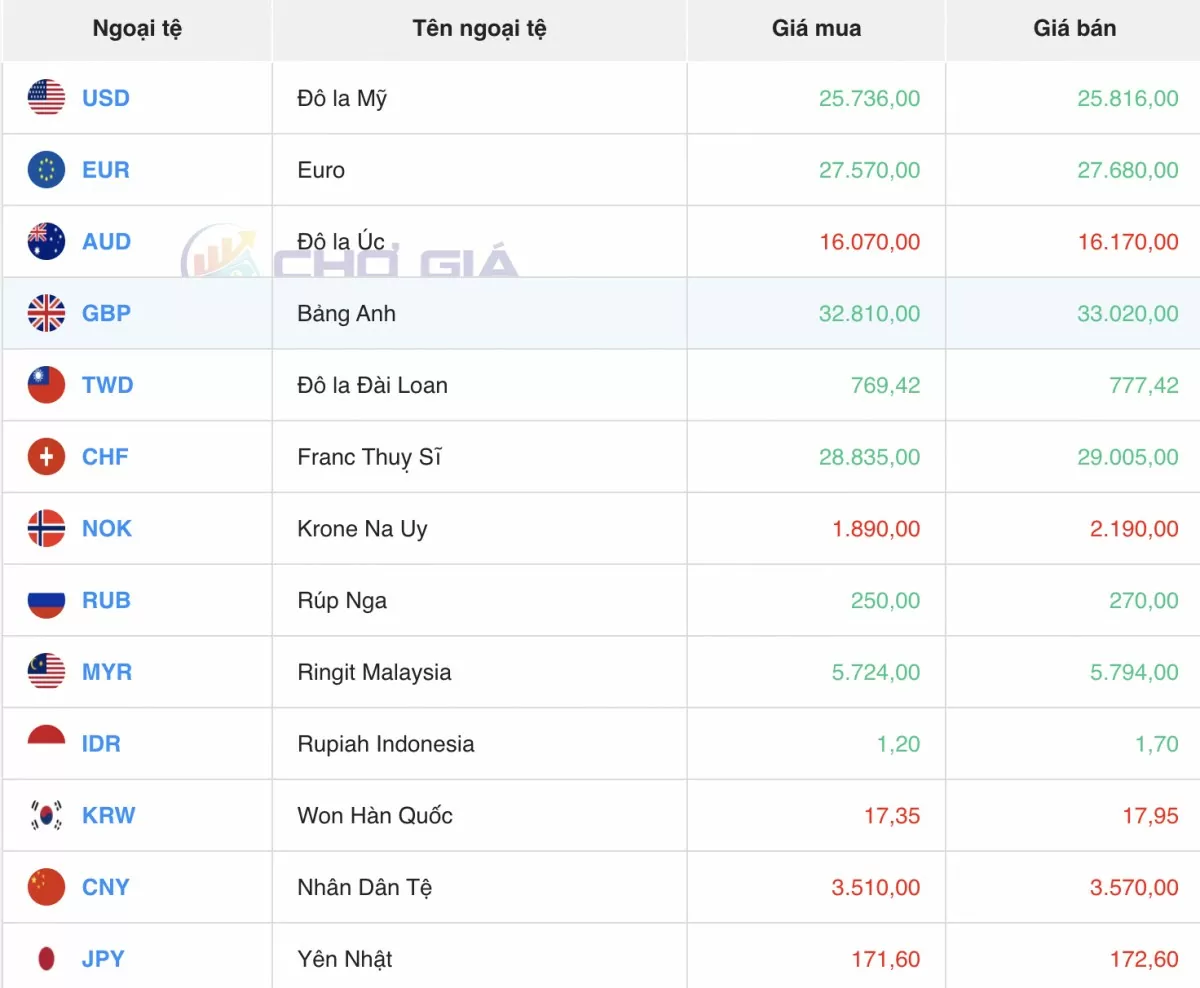Click the Taiwan flag icon
Viewport: 1200px width, 988px height.
tap(46, 385)
